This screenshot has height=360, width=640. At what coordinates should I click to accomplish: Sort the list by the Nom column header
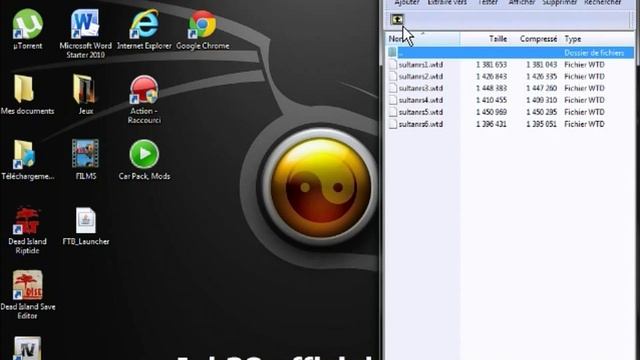click(423, 39)
